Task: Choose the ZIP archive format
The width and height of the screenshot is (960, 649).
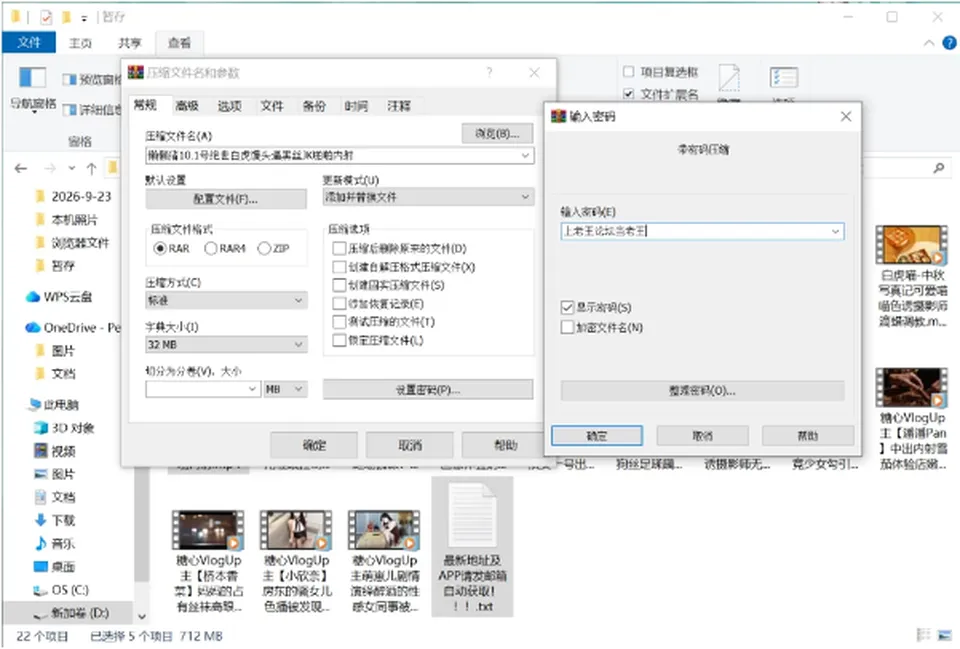Action: [x=264, y=248]
